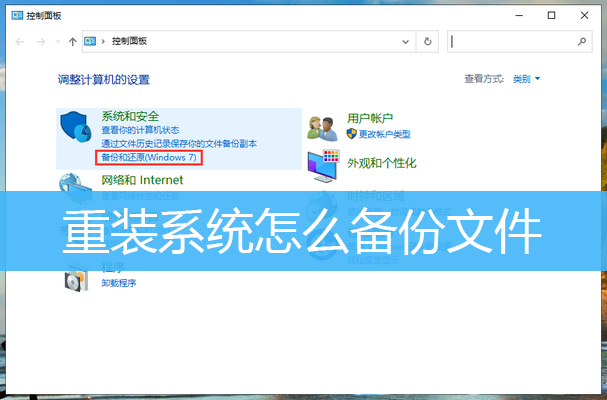The height and width of the screenshot is (400, 607).
Task: Open 备份和还原(Windows 7) link
Action: 149,158
